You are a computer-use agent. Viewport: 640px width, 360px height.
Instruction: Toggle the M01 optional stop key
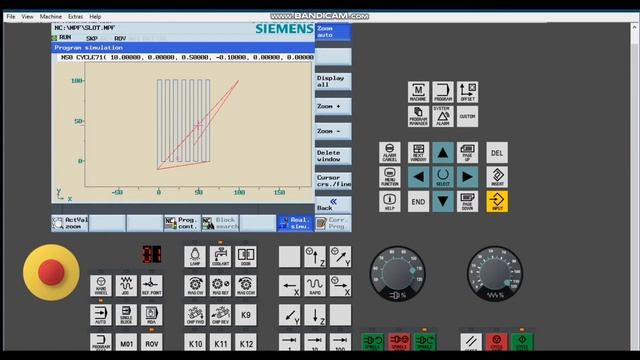tap(126, 342)
